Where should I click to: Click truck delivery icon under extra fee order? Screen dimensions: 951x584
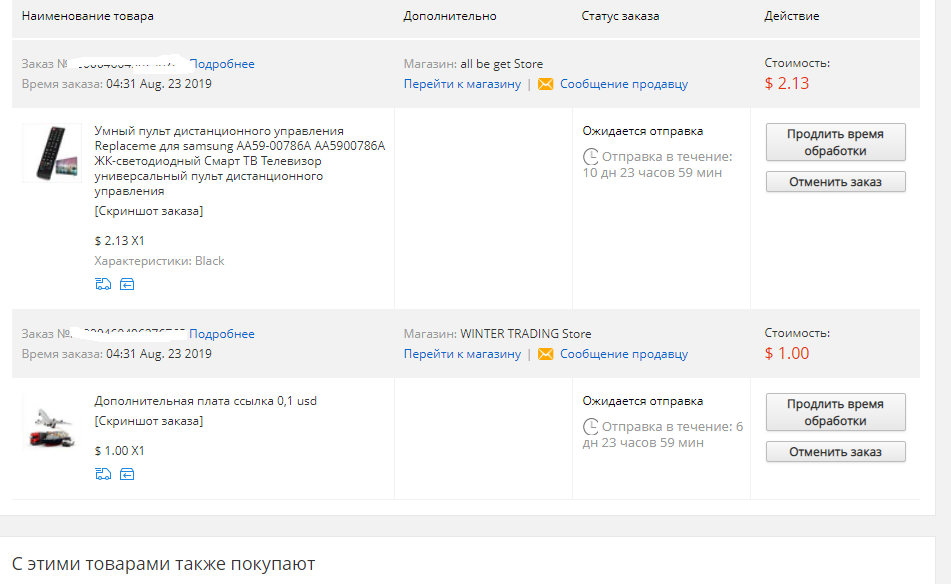[x=103, y=474]
